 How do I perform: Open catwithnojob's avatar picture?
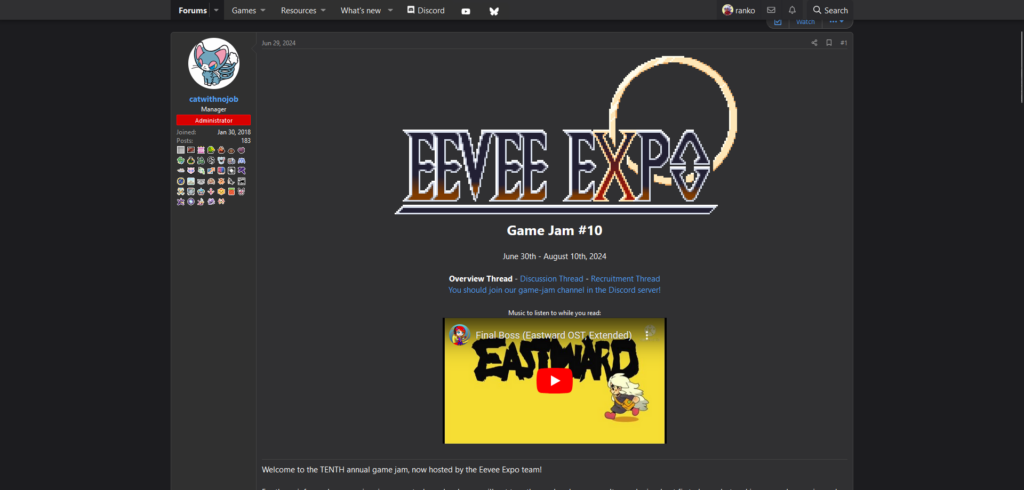click(214, 63)
